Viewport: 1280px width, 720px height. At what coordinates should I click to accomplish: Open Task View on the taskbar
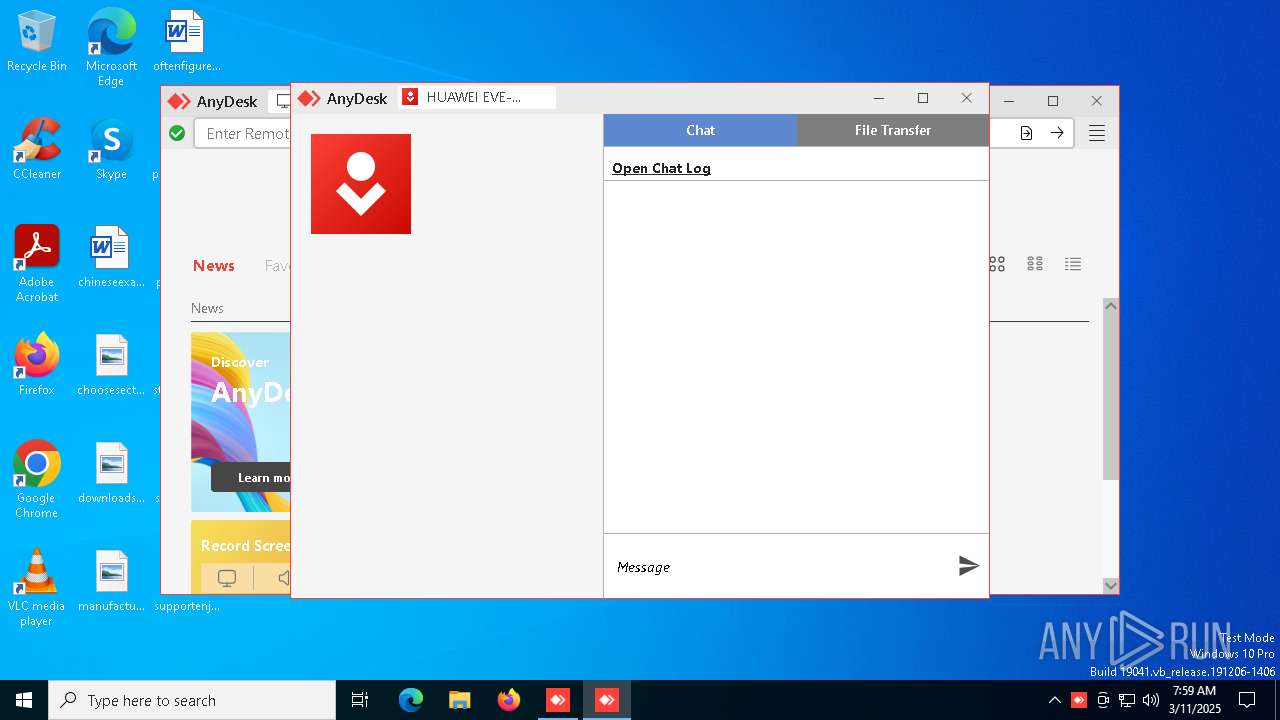[x=360, y=700]
